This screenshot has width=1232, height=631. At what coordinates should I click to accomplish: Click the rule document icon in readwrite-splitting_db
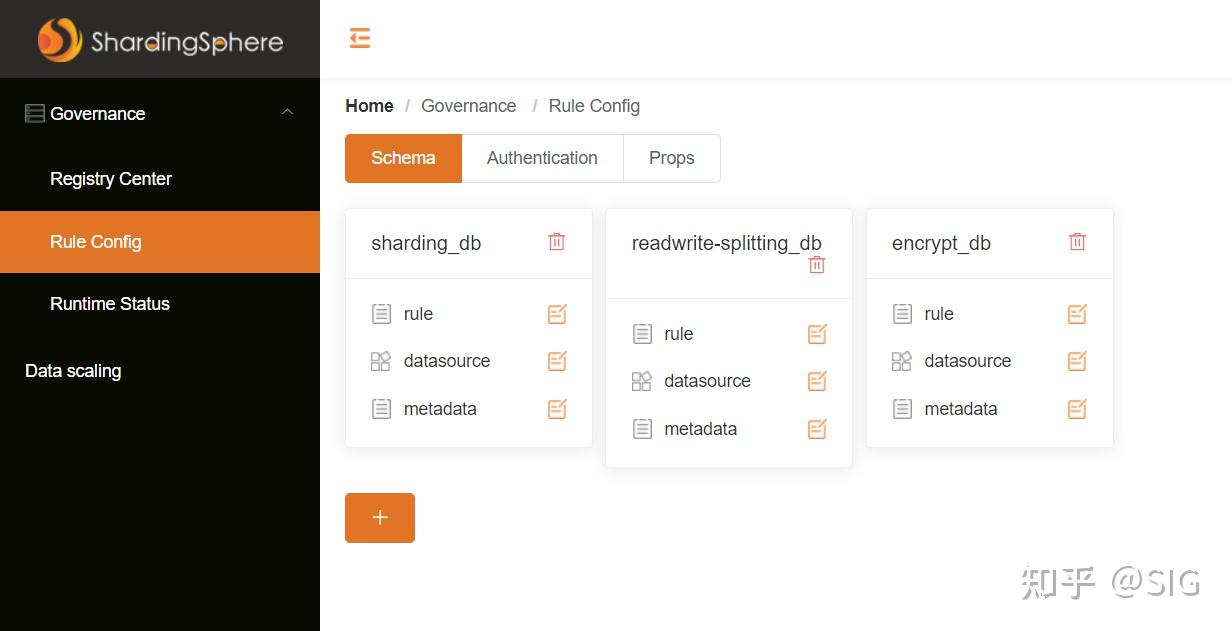[x=642, y=334]
